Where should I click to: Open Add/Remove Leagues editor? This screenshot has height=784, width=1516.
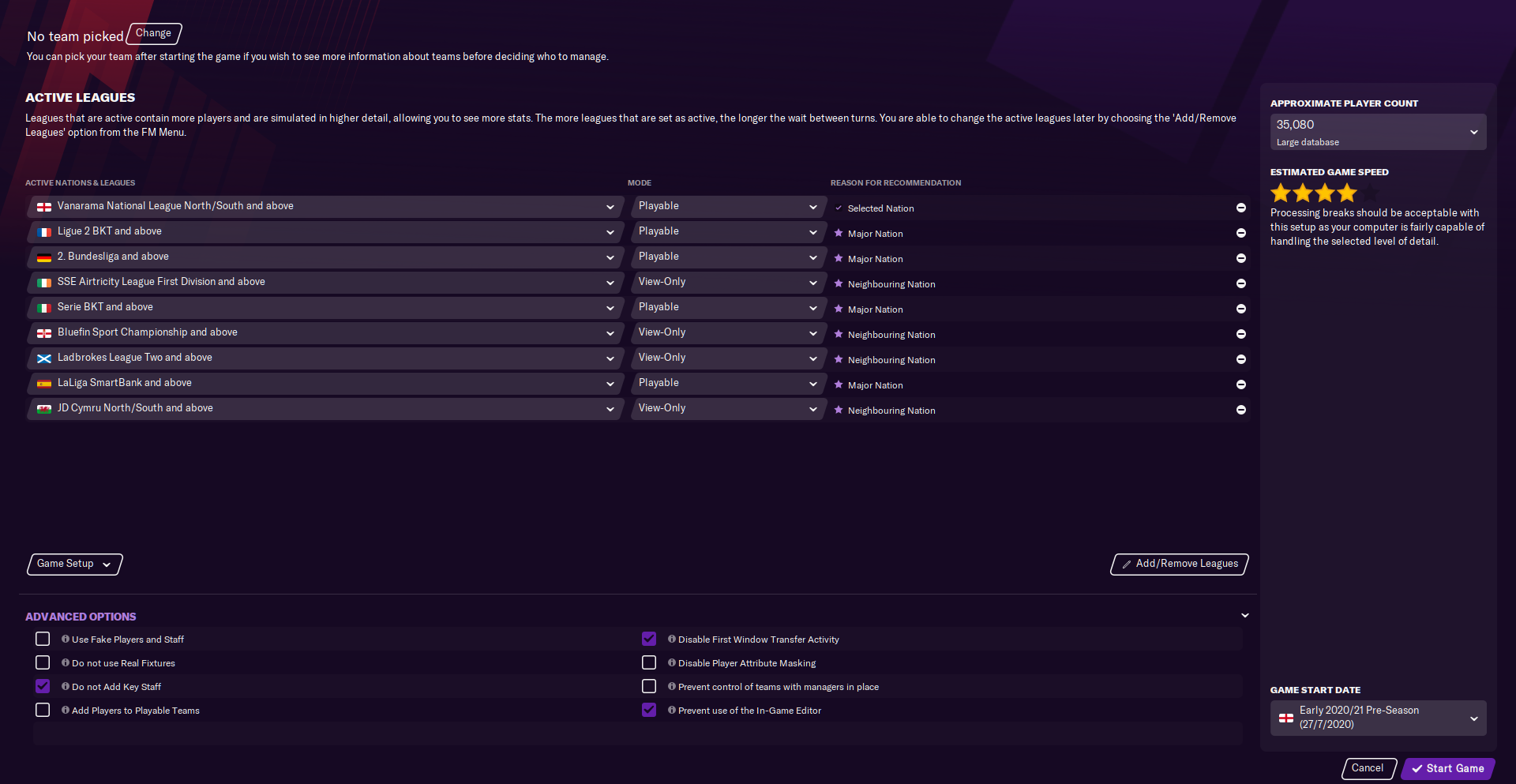[1179, 564]
